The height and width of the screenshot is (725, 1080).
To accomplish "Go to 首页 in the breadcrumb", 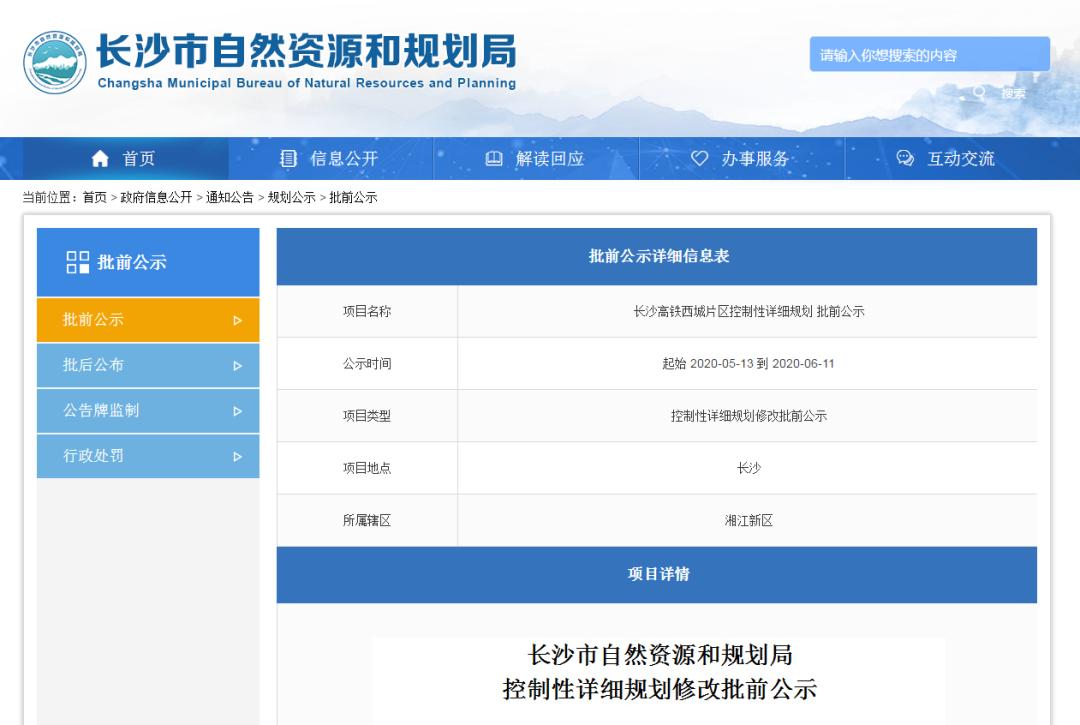I will coord(94,198).
